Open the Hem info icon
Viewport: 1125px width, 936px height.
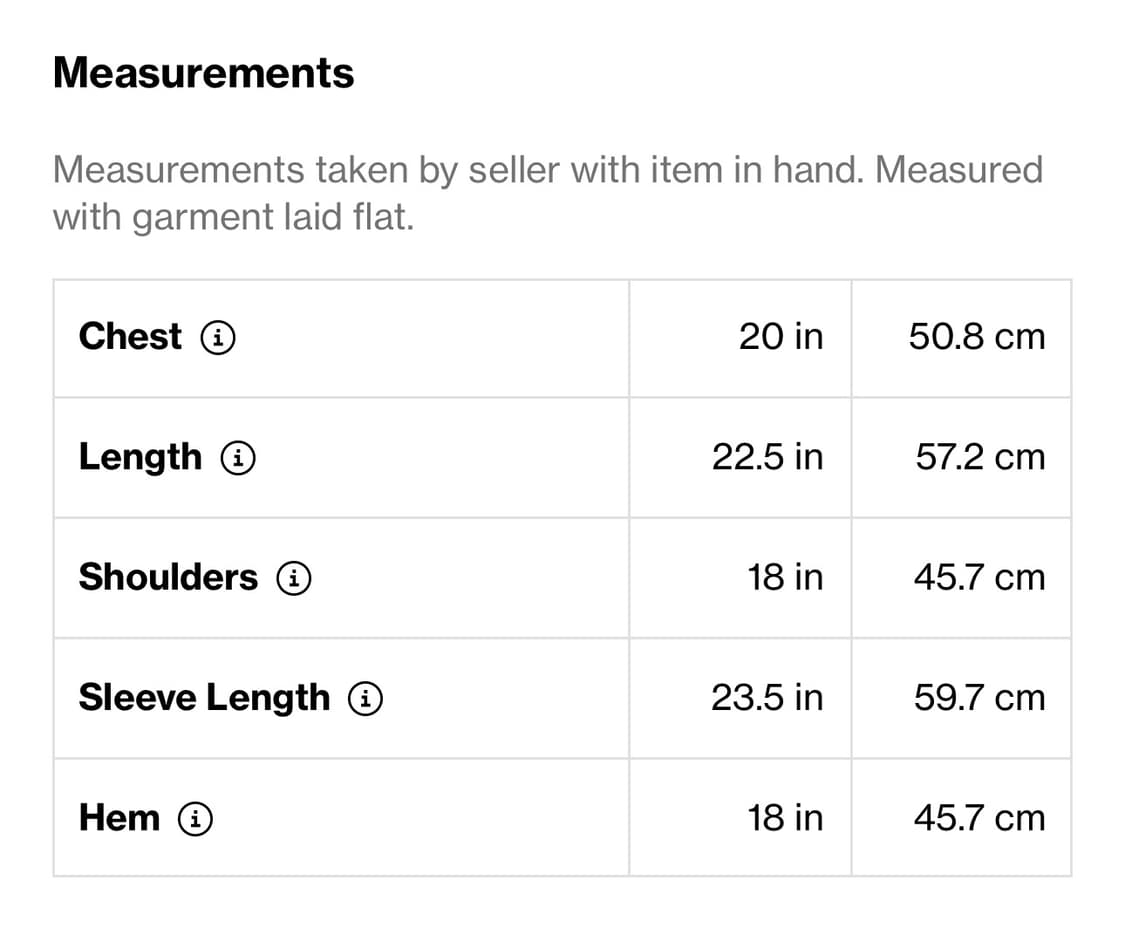[x=195, y=819]
